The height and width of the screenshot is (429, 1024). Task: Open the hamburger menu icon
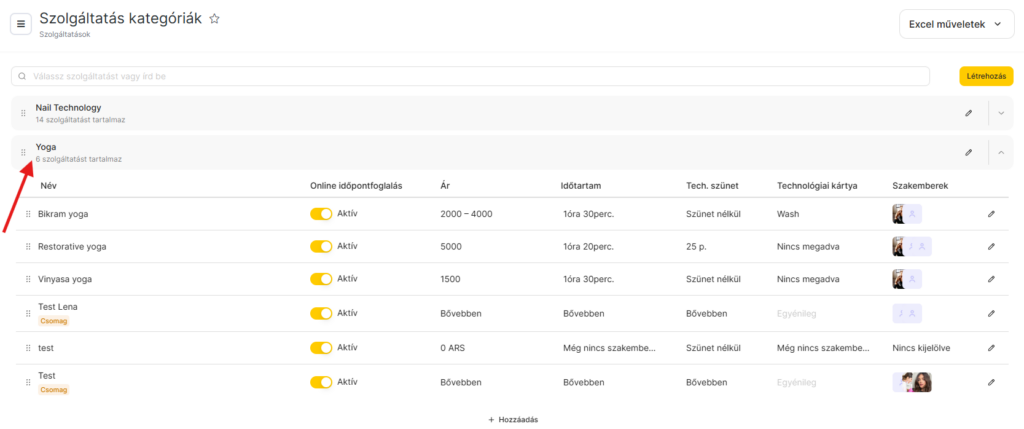point(21,24)
